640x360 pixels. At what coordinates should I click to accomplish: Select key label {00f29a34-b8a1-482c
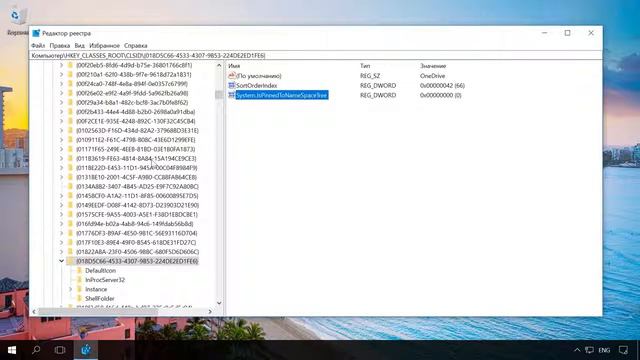132,102
